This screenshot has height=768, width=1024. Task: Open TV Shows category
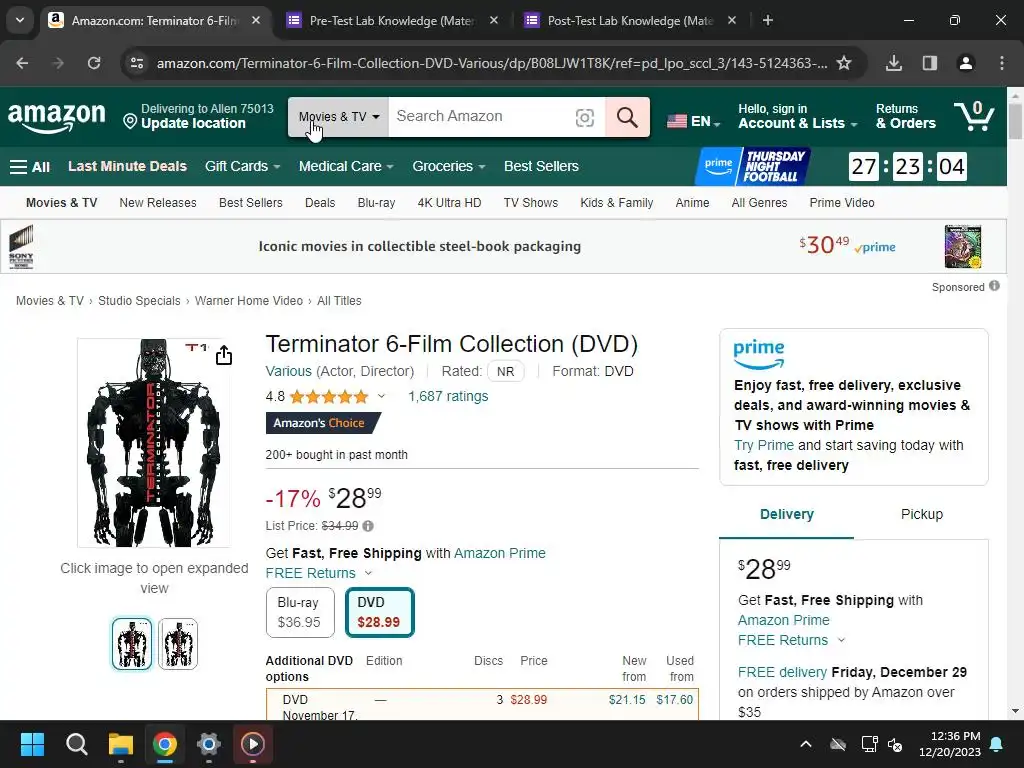tap(530, 202)
